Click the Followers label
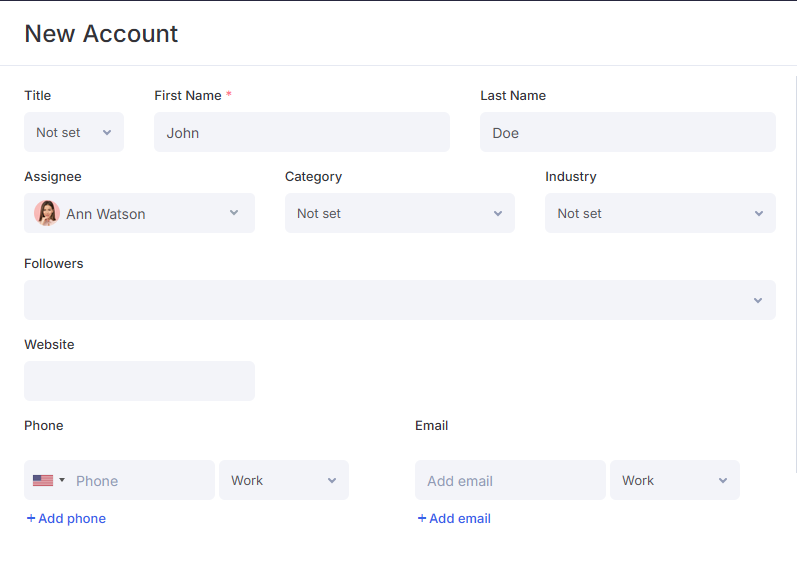 54,263
